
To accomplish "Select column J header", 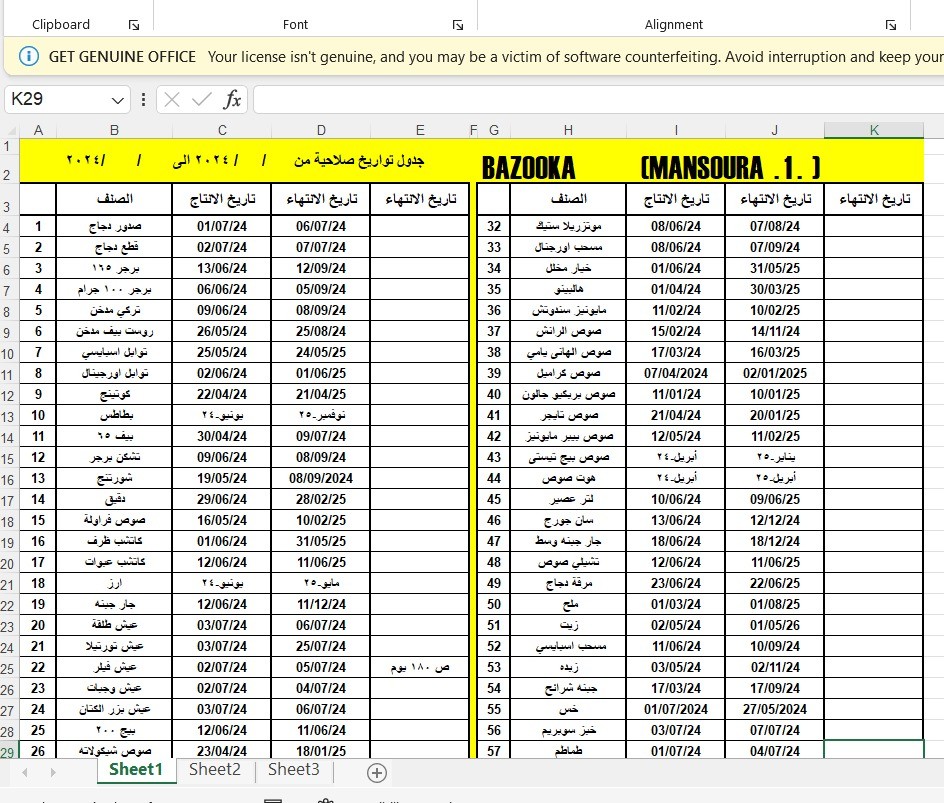I will (x=775, y=130).
